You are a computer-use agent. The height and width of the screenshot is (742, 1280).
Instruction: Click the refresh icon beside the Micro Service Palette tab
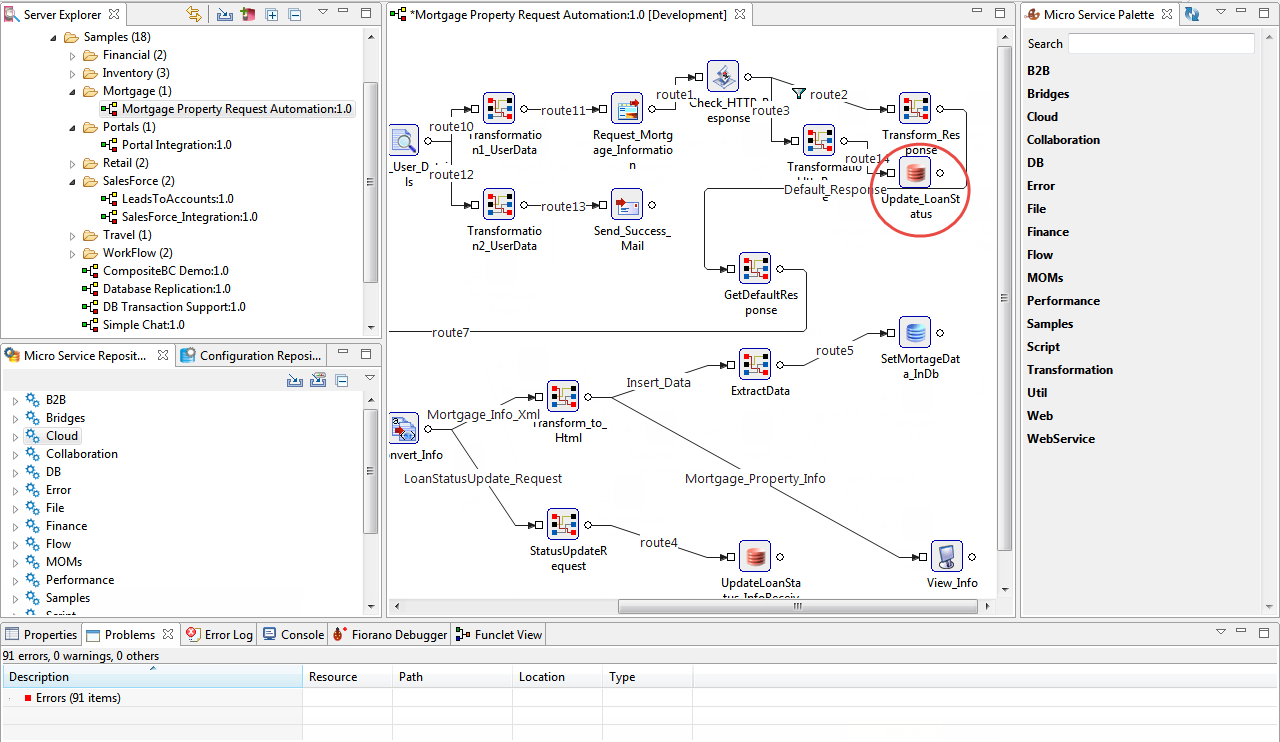(1192, 15)
